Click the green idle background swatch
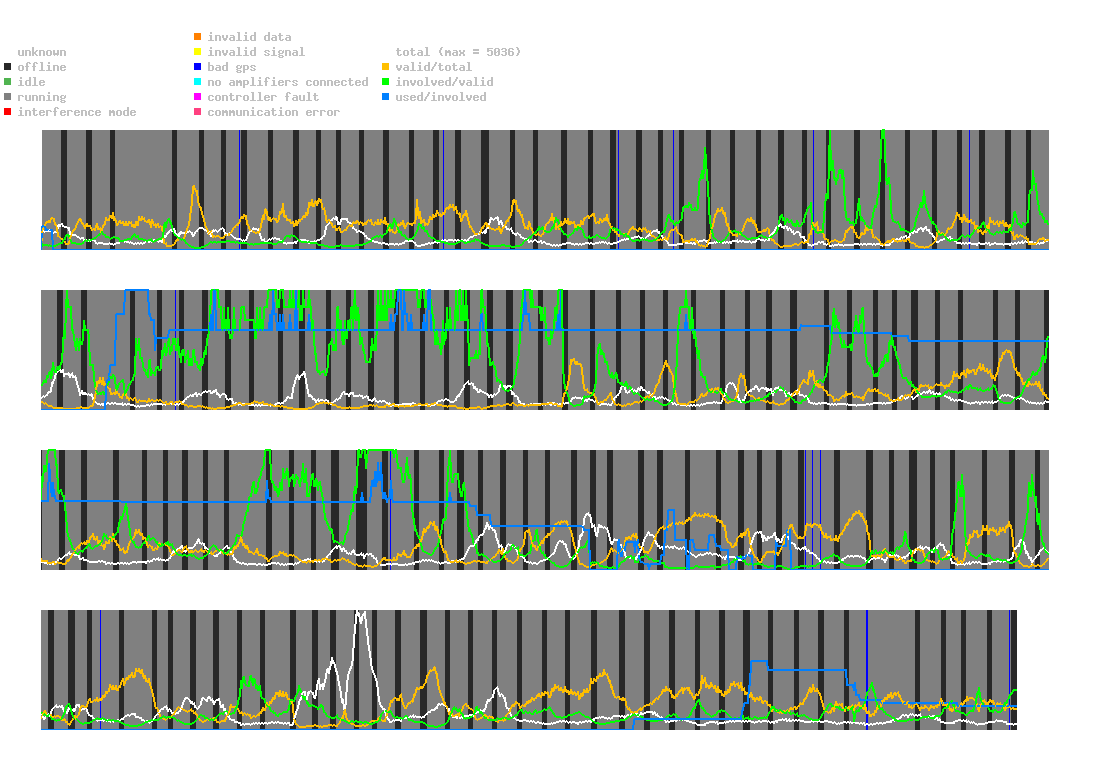Viewport: 1095px width, 764px height. [x=8, y=82]
